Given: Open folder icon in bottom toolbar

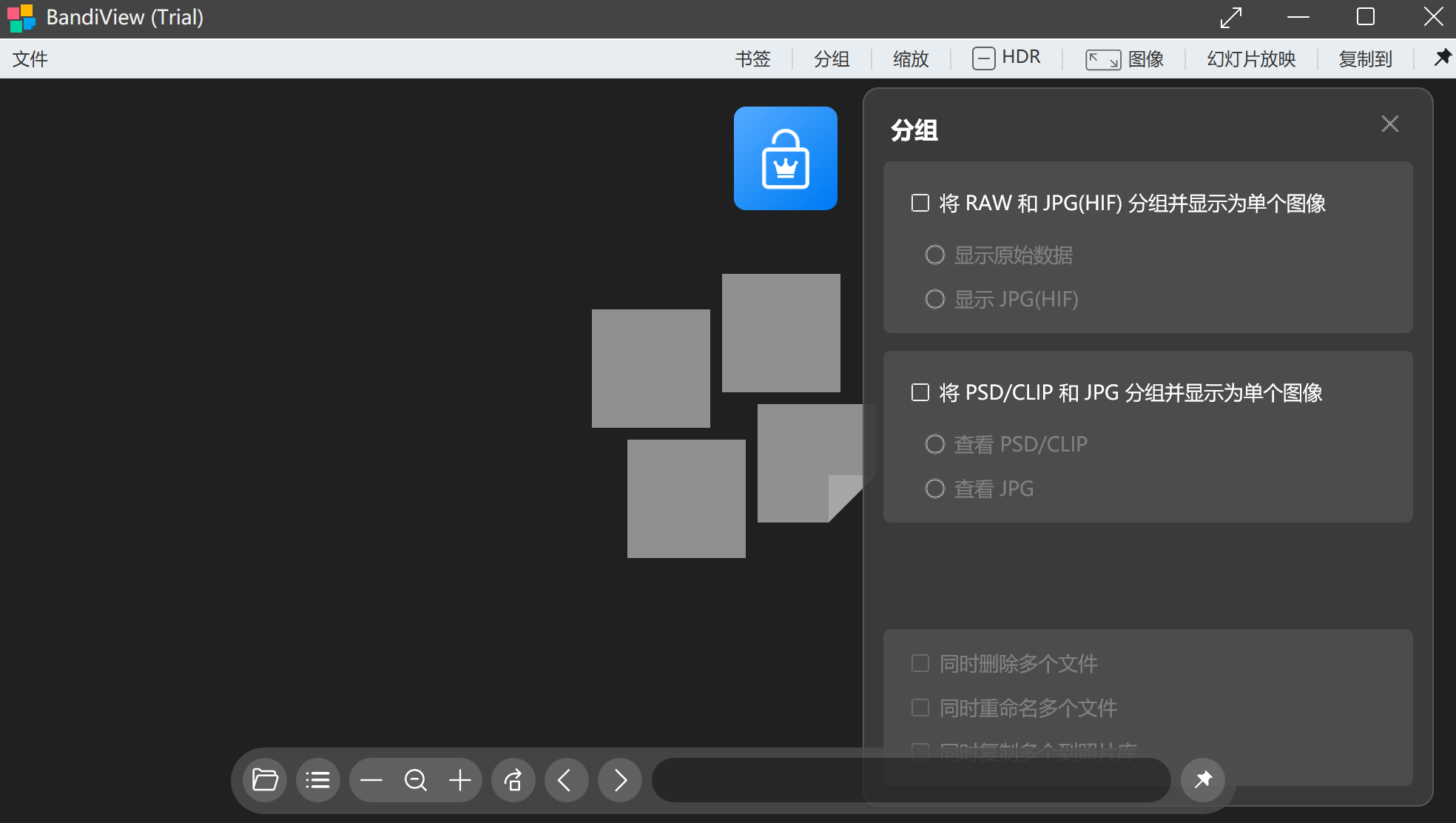Looking at the screenshot, I should click(265, 780).
